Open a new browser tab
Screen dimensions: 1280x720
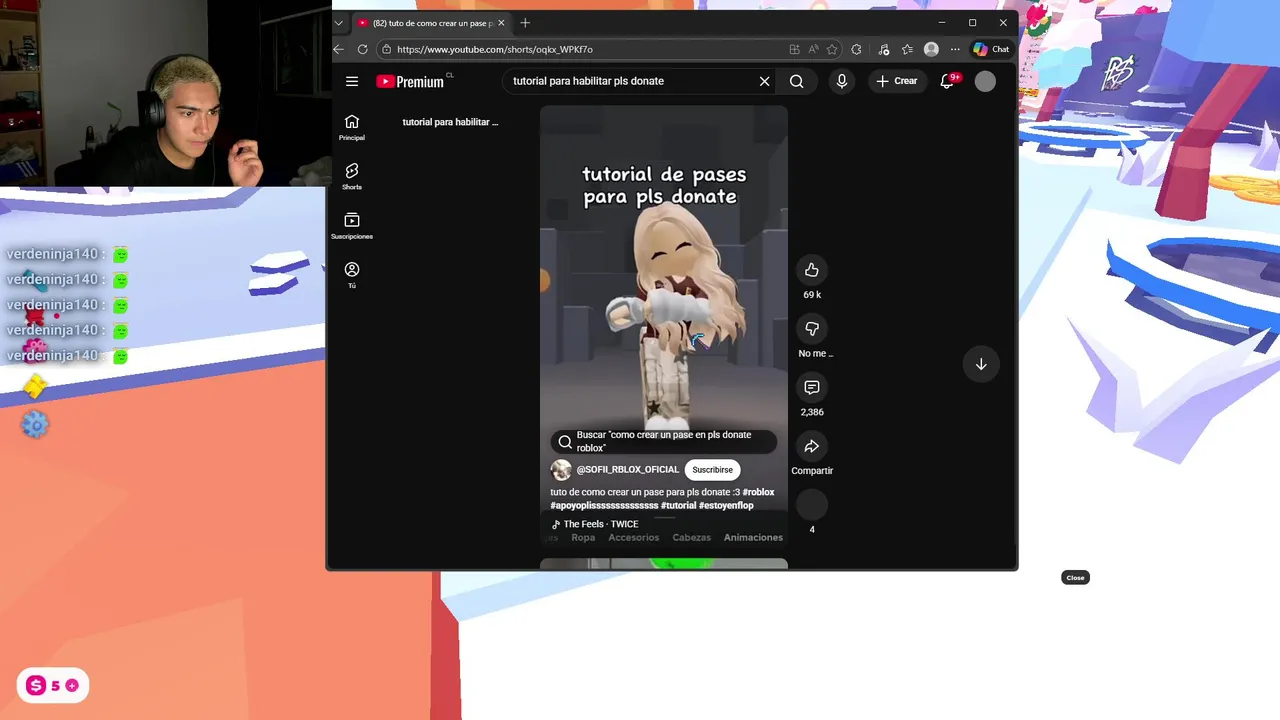coord(525,22)
